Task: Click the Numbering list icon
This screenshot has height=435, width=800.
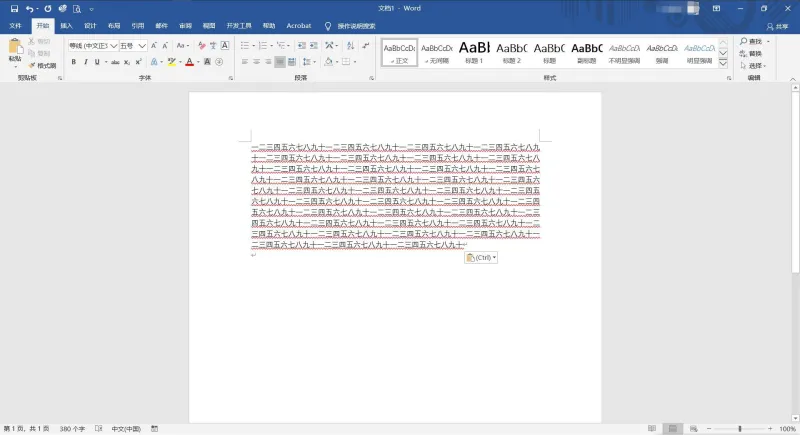Action: 263,46
